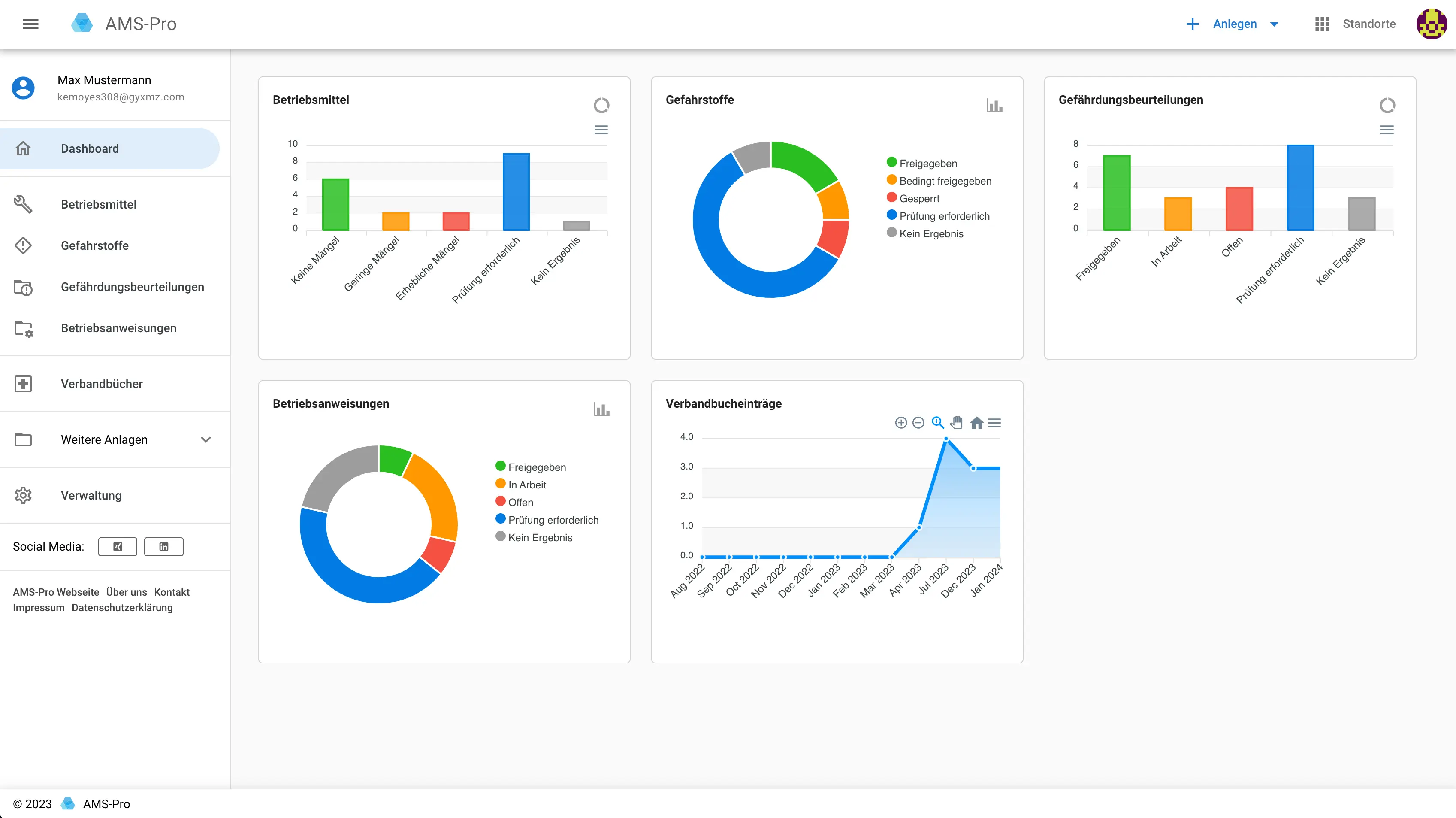Open the LinkedIn social media icon
Image resolution: width=1456 pixels, height=818 pixels.
[x=164, y=547]
